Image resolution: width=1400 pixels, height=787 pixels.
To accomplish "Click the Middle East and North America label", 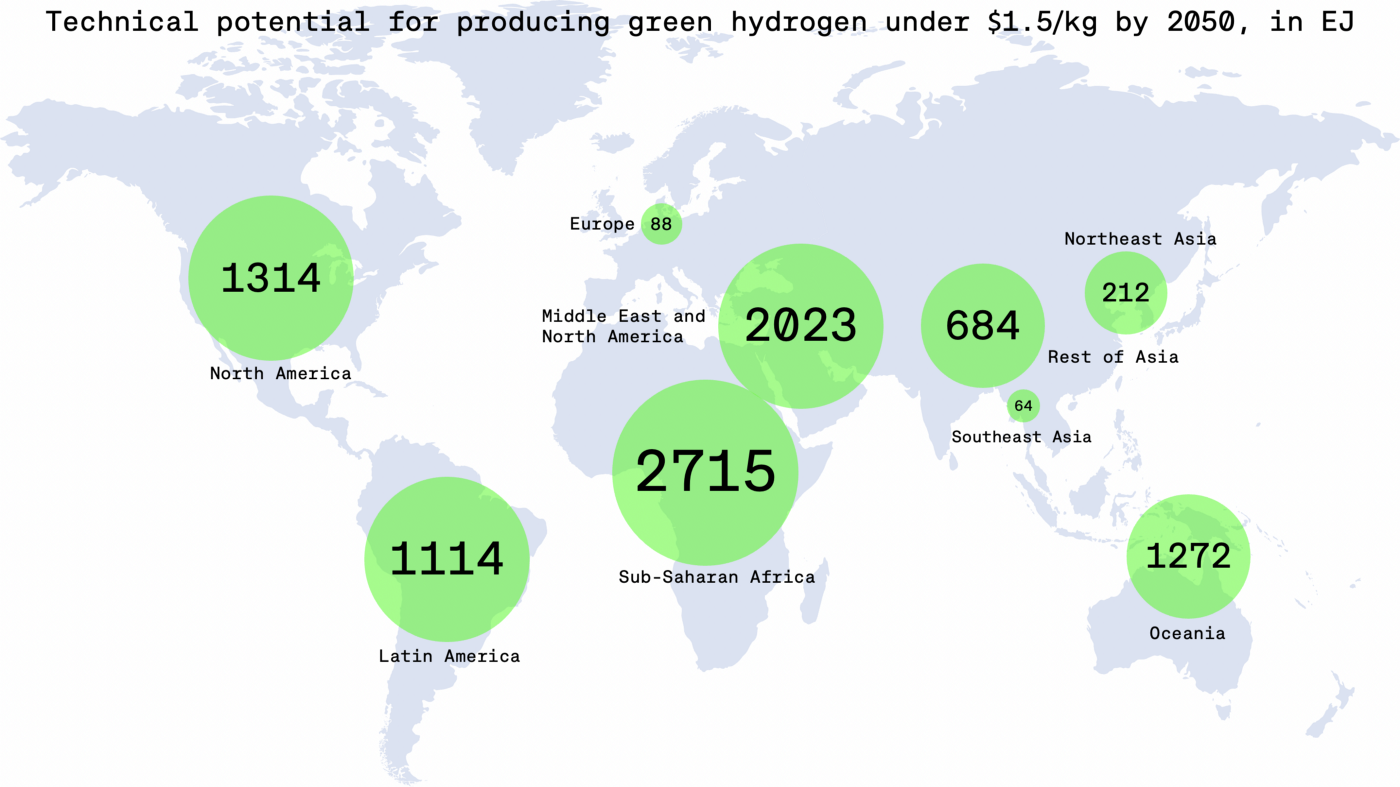I will tap(623, 325).
